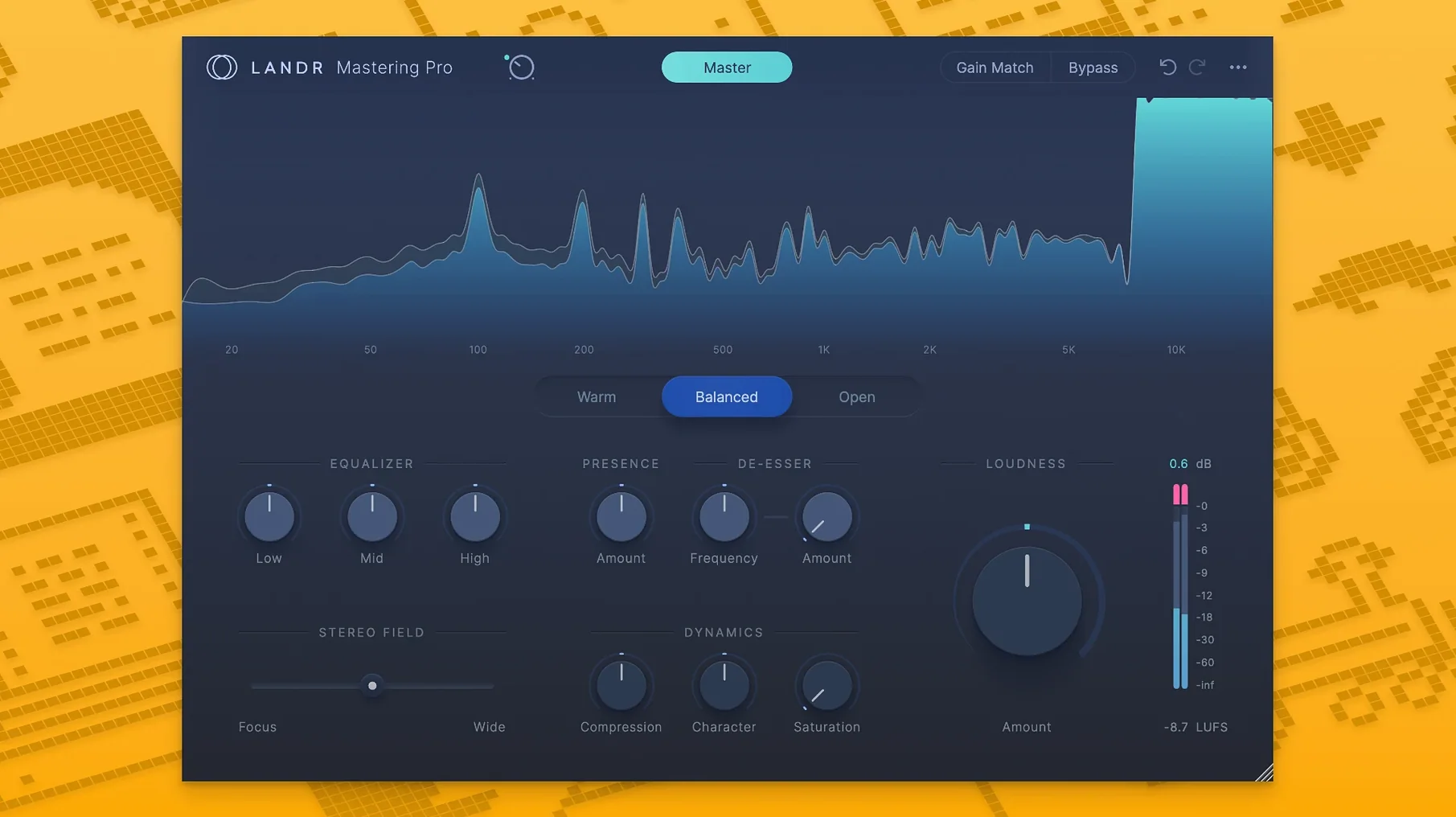Click the Presence Amount knob

pyautogui.click(x=621, y=516)
